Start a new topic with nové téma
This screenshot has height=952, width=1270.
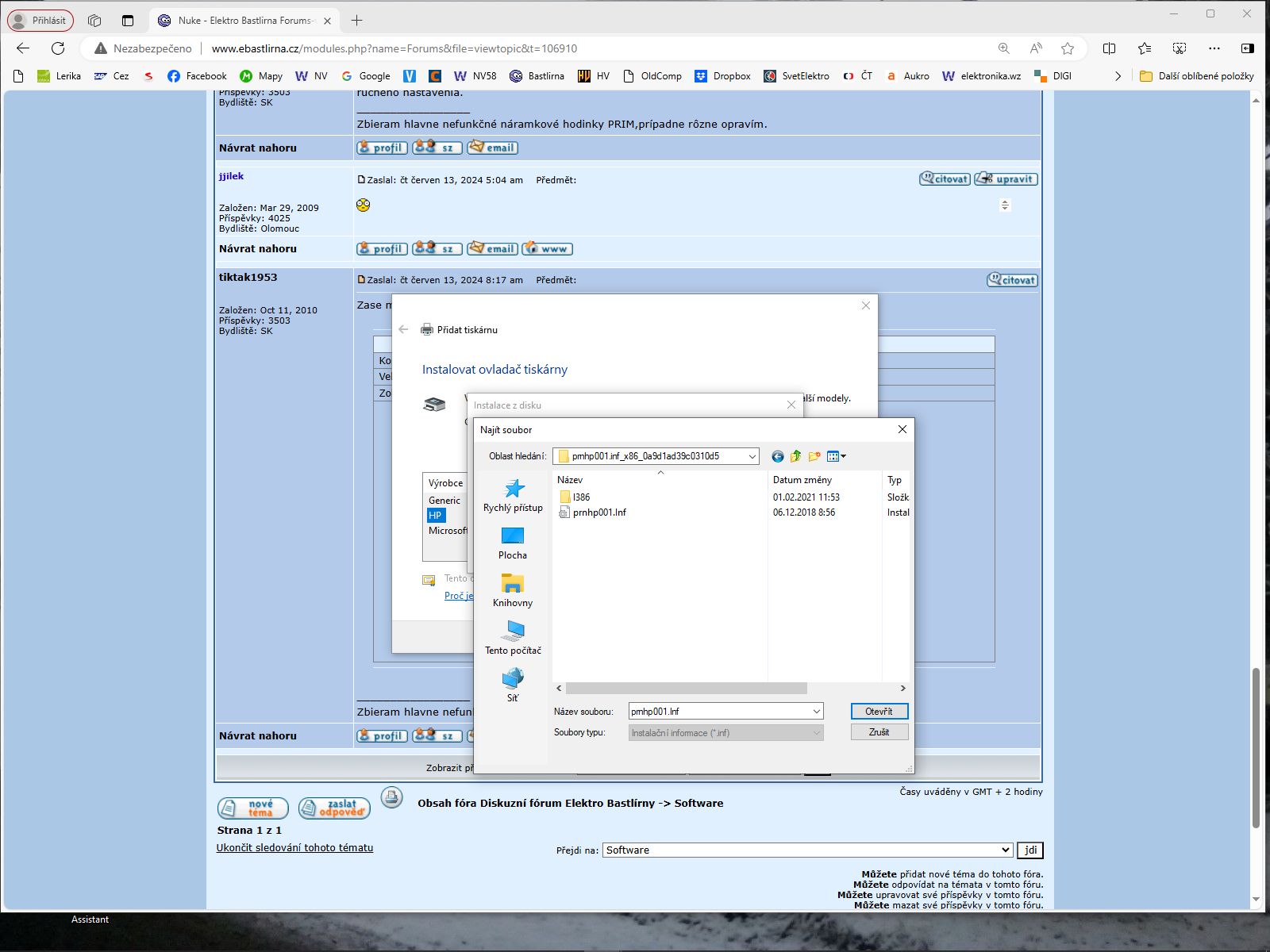point(252,808)
